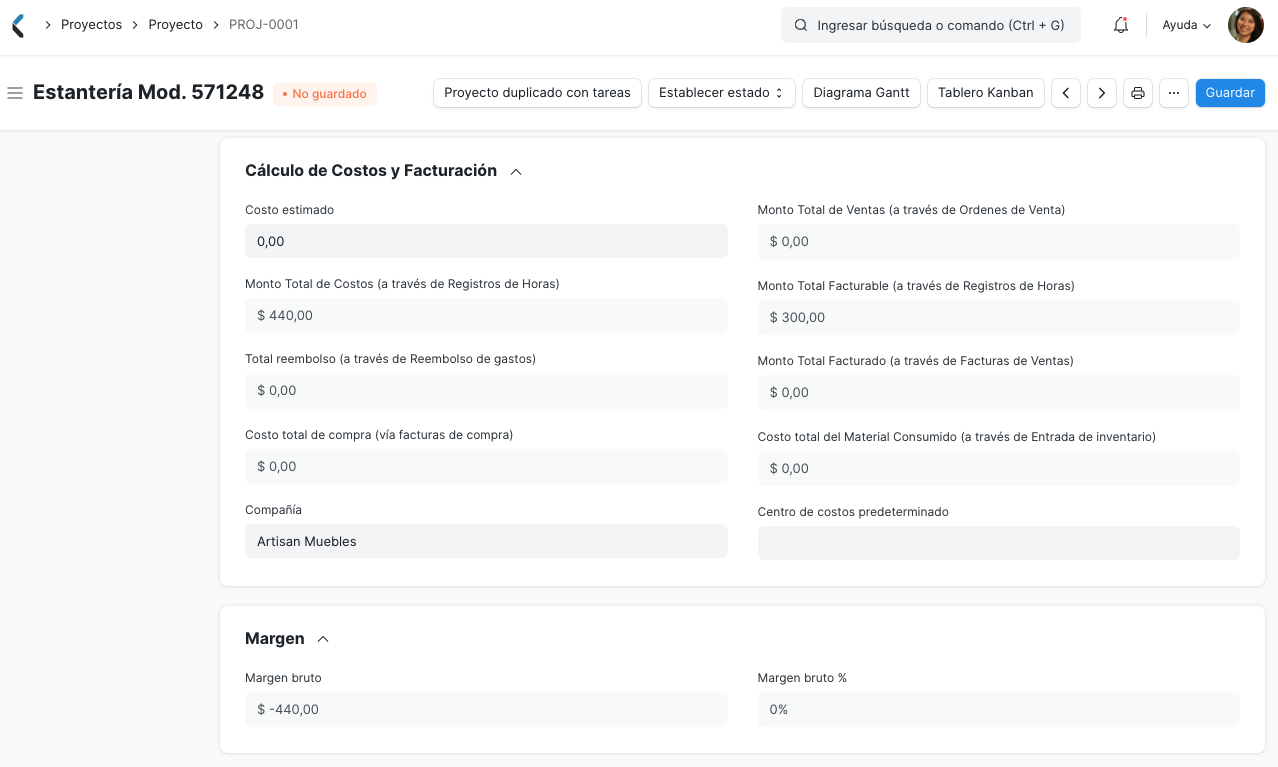Select the $ 300,00 billable amount value
Viewport: 1278px width, 767px height.
798,317
